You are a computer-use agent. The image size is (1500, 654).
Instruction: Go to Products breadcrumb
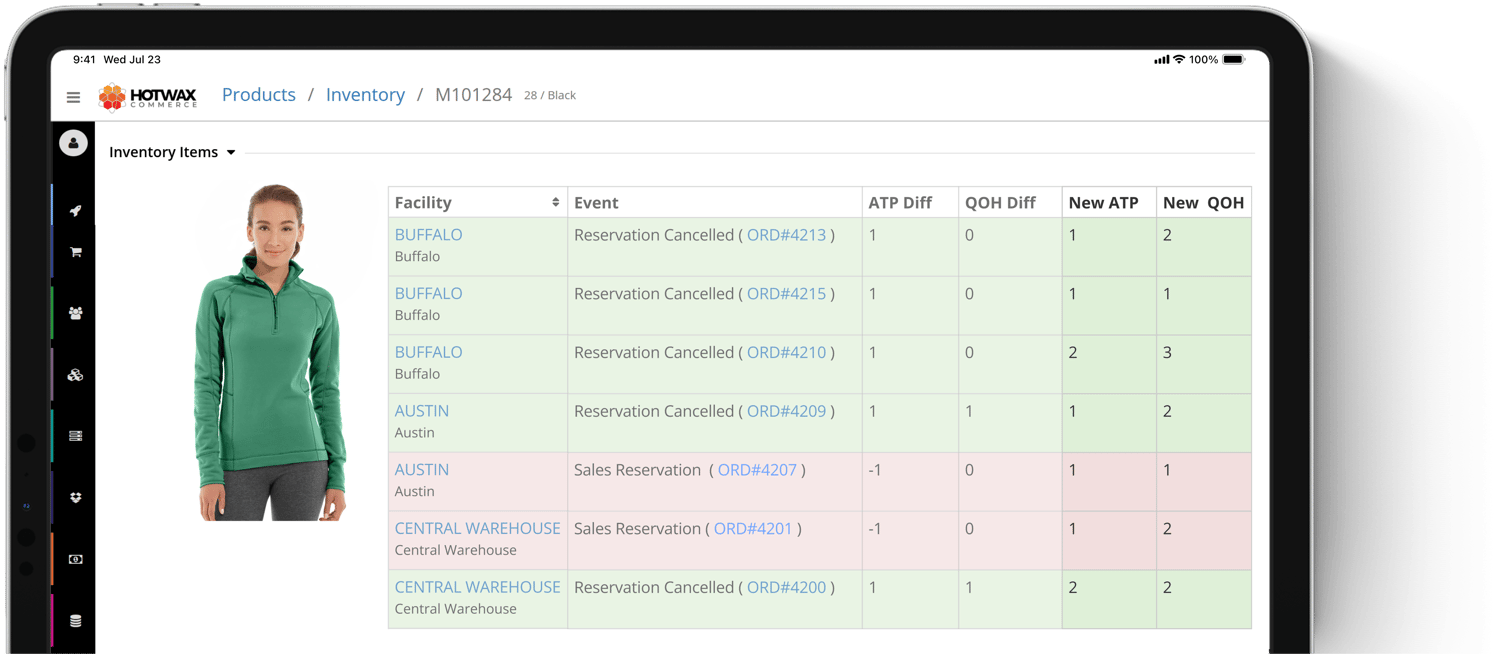click(x=259, y=95)
